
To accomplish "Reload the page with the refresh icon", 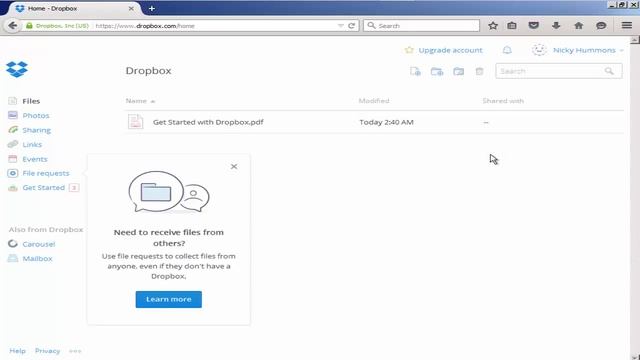I will tap(351, 26).
